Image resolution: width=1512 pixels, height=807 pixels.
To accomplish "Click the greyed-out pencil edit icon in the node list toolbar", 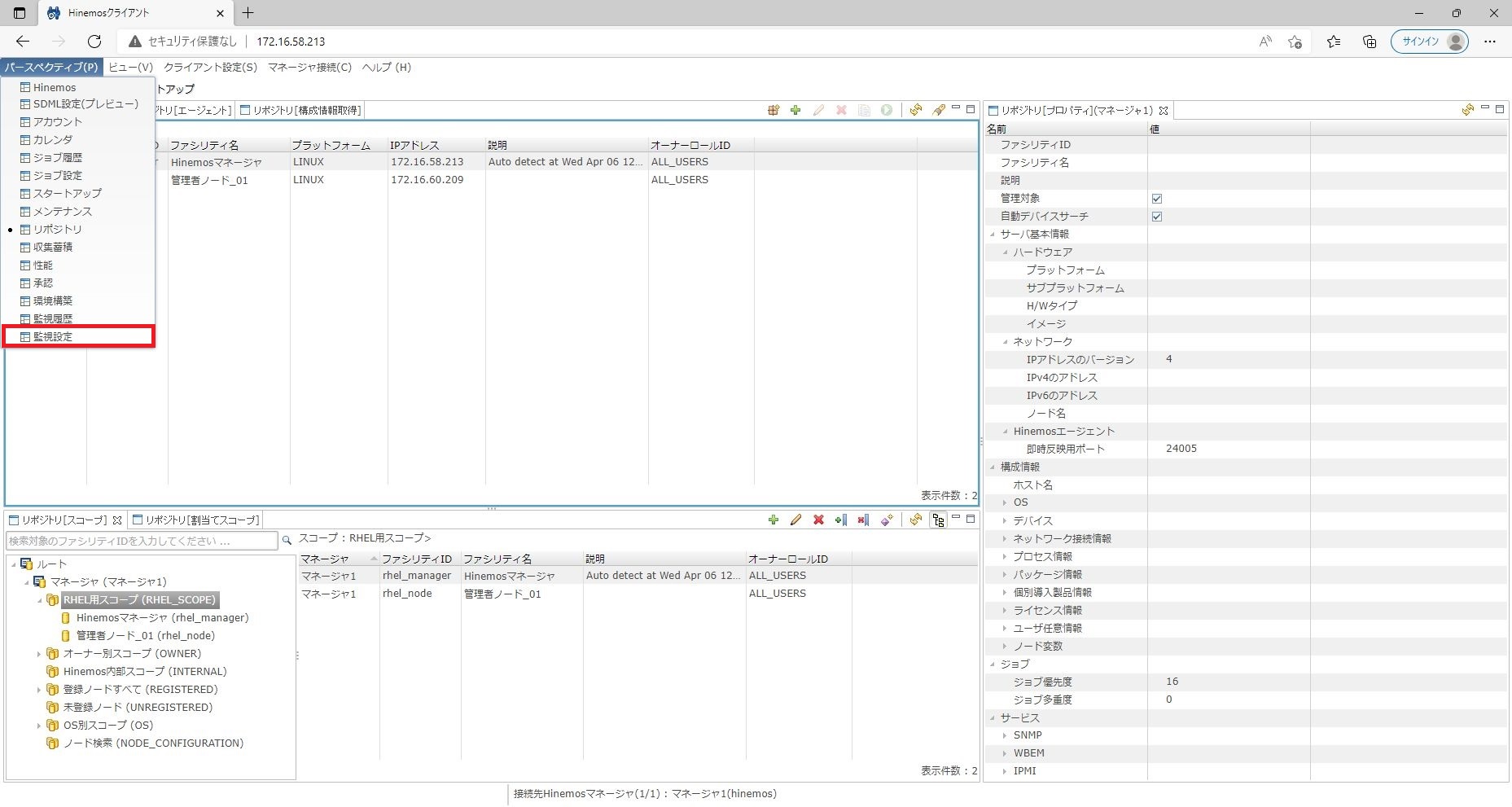I will click(818, 110).
